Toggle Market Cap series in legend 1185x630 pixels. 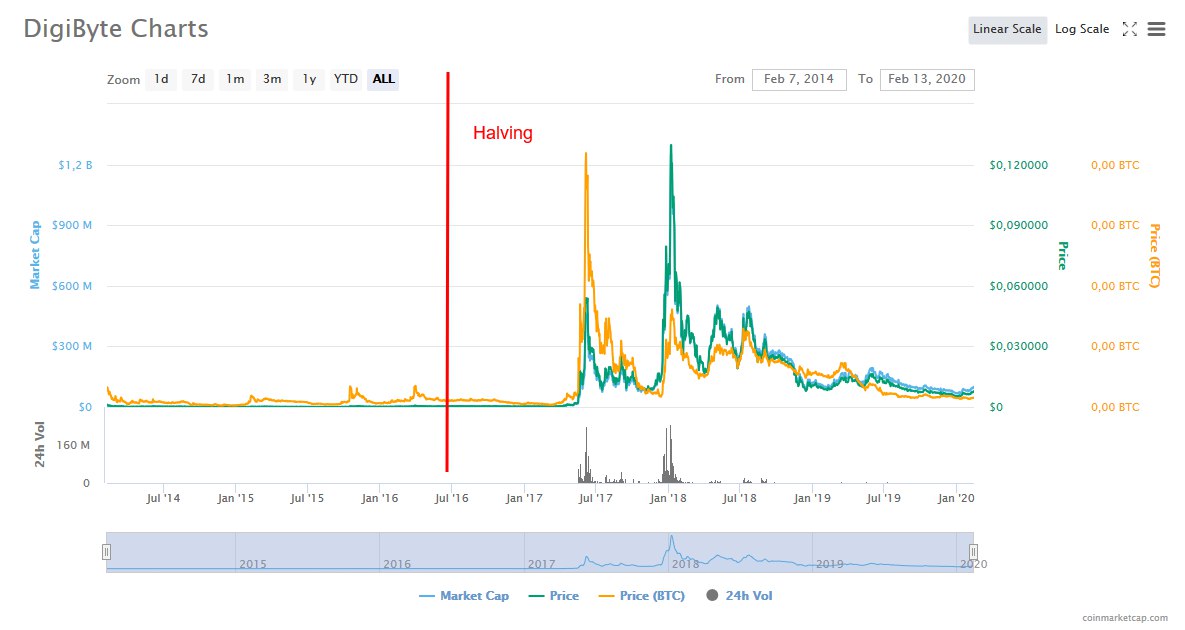coord(464,596)
